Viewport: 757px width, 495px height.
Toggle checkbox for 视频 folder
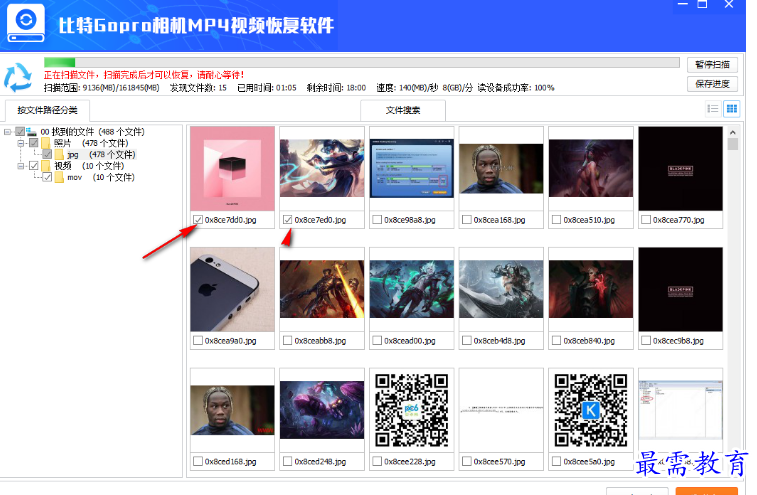(x=33, y=166)
